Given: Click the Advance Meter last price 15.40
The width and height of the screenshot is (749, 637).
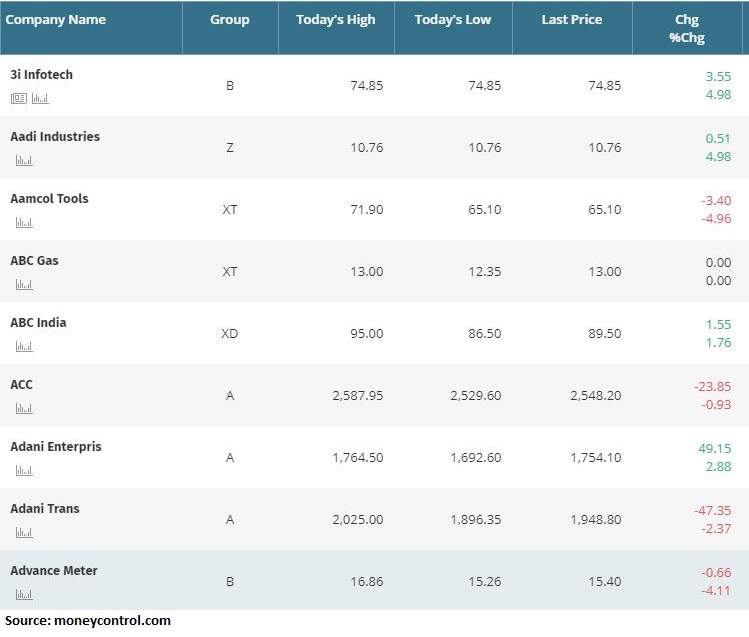Looking at the screenshot, I should 603,581.
